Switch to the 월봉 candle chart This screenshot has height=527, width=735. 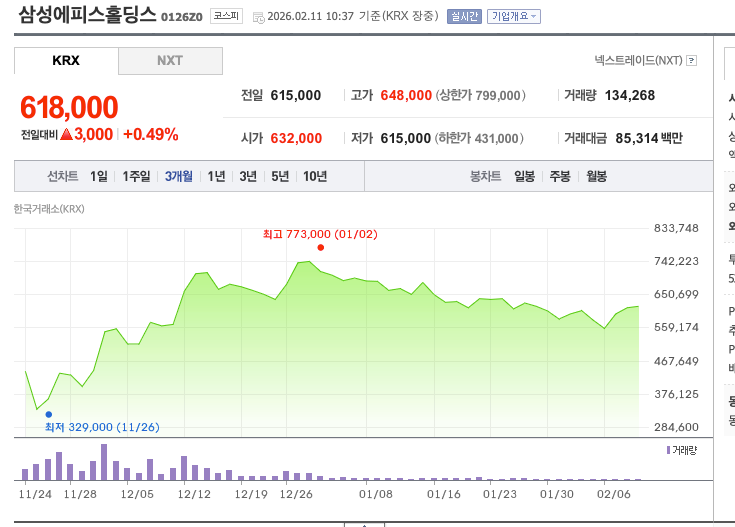coord(597,176)
